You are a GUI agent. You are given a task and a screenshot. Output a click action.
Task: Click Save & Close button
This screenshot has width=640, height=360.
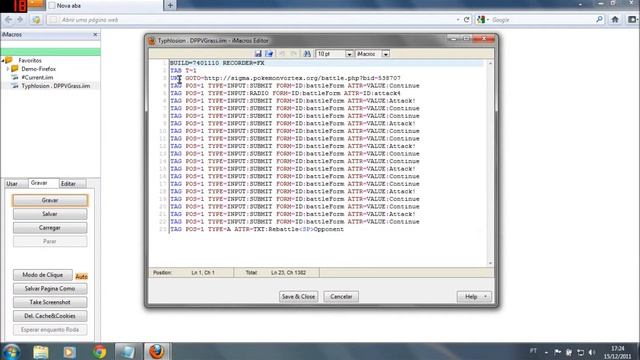coord(298,296)
